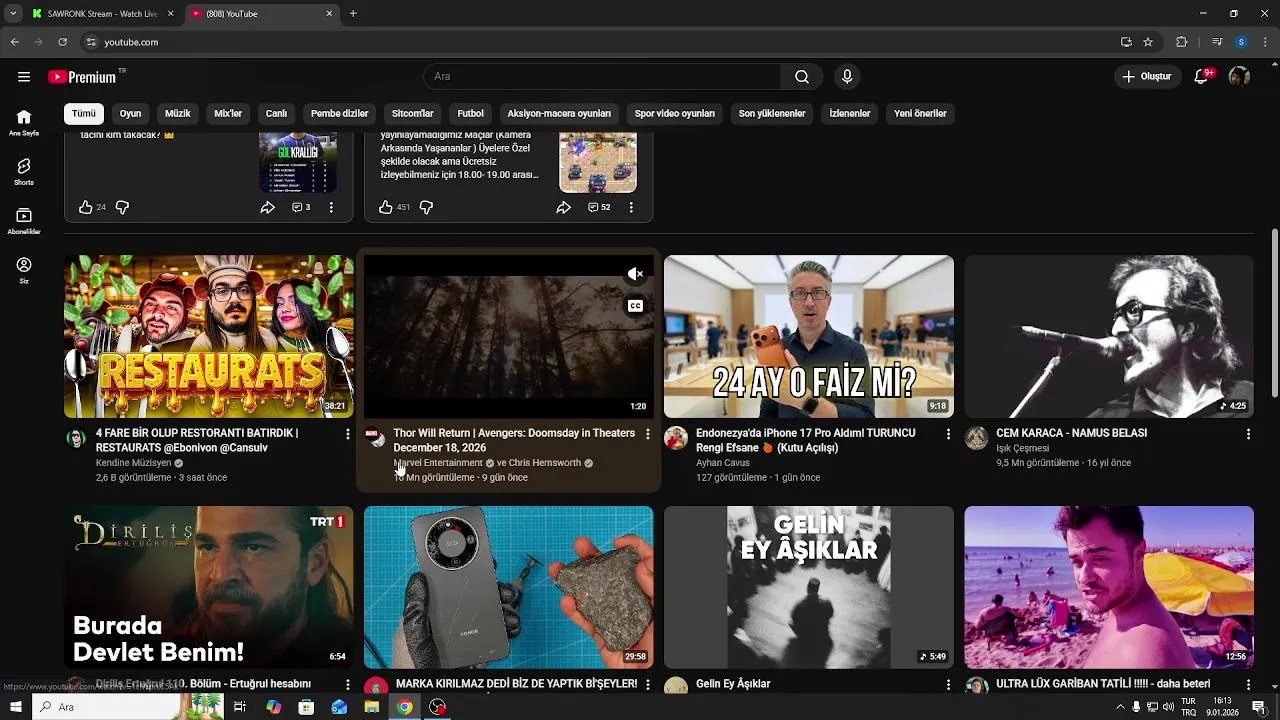Click the Windows taskbar search box
This screenshot has width=1280, height=720.
pos(128,707)
